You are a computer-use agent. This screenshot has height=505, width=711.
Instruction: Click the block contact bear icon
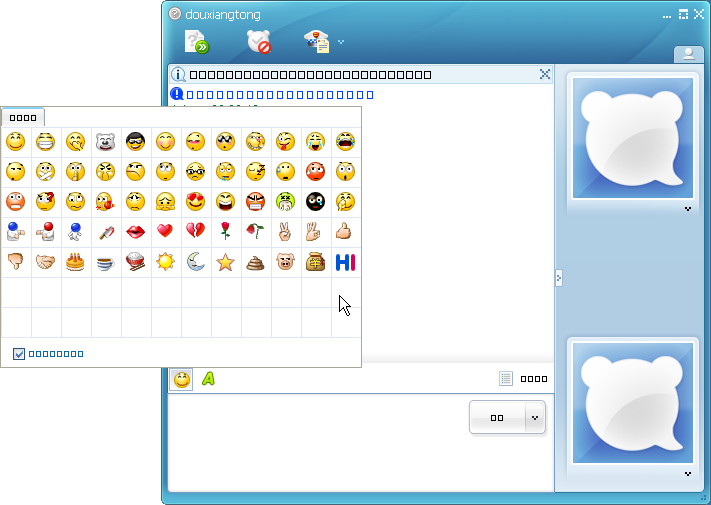point(259,42)
